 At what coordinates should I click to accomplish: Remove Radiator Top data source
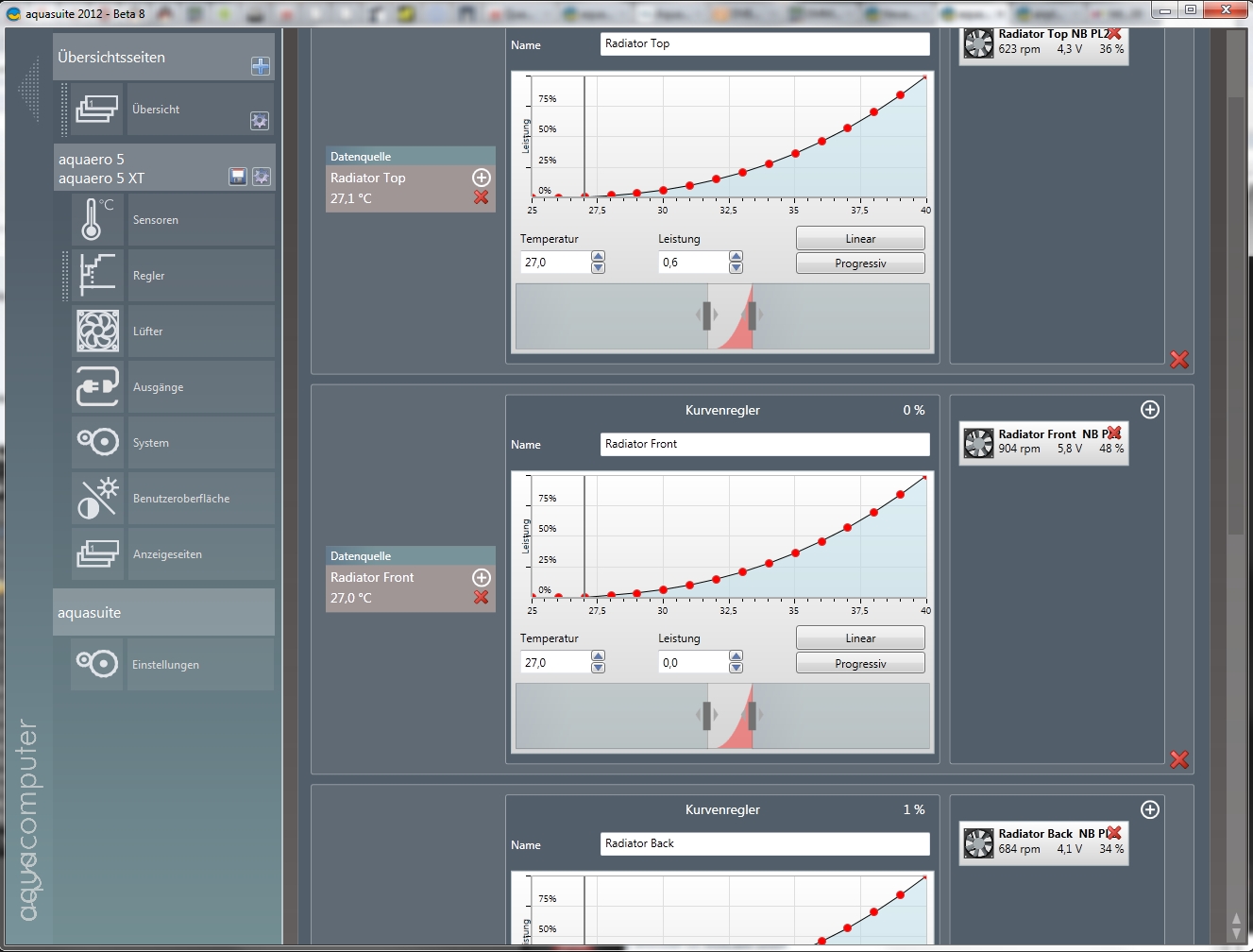[482, 197]
